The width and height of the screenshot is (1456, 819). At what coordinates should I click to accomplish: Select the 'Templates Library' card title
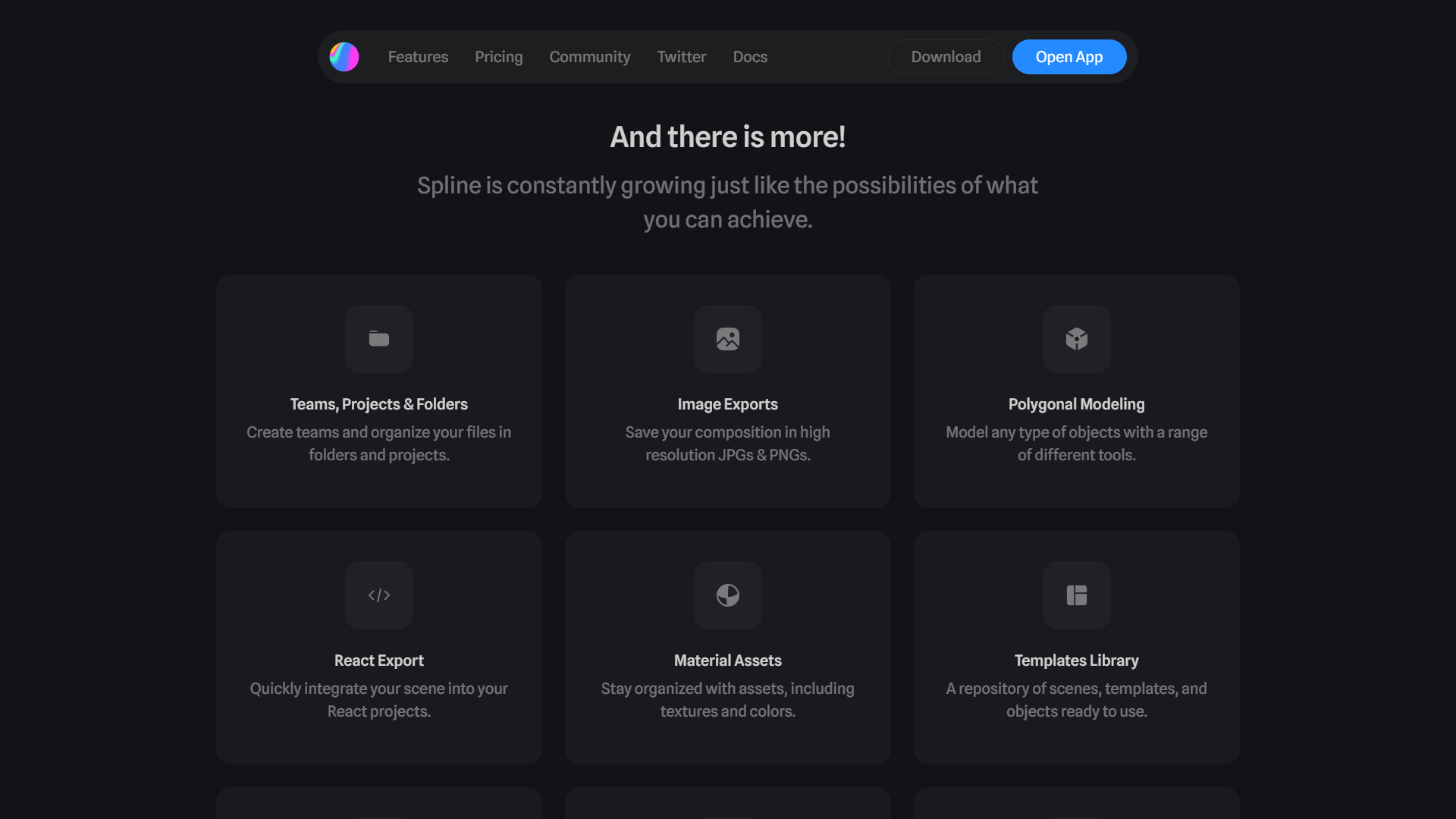1077,661
